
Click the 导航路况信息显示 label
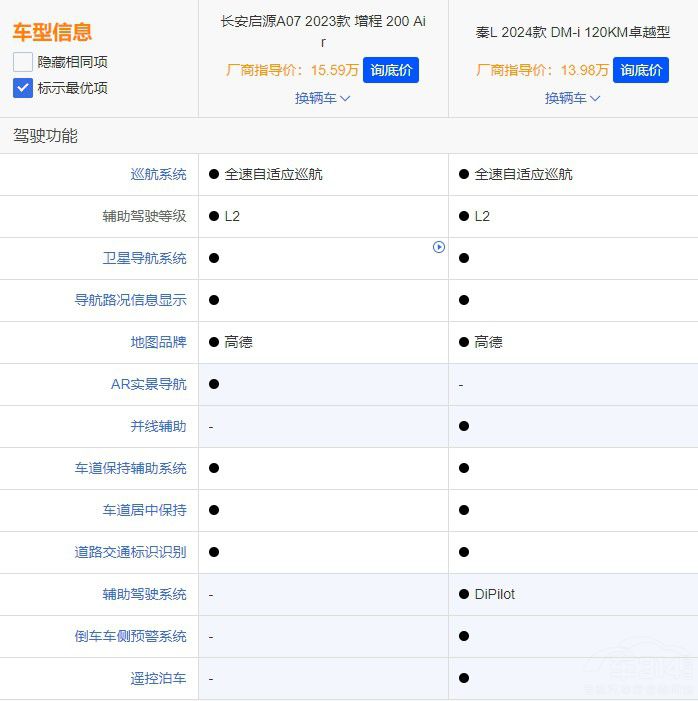(130, 300)
